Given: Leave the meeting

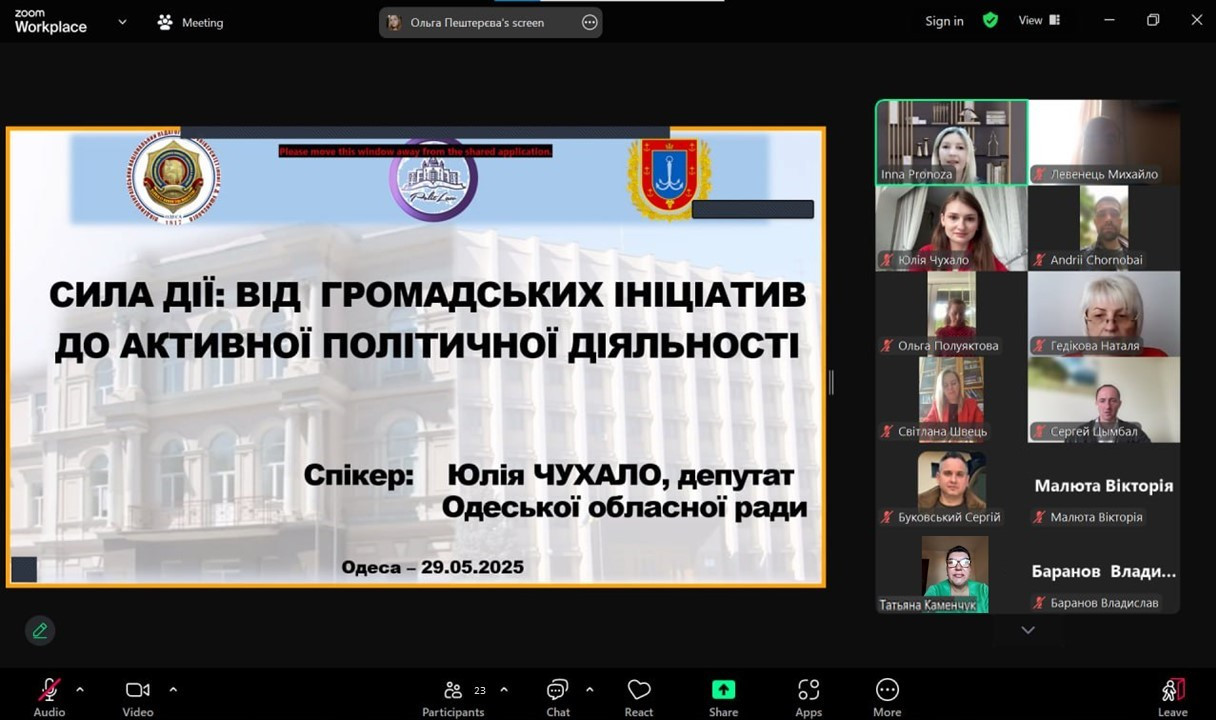Looking at the screenshot, I should click(1173, 697).
